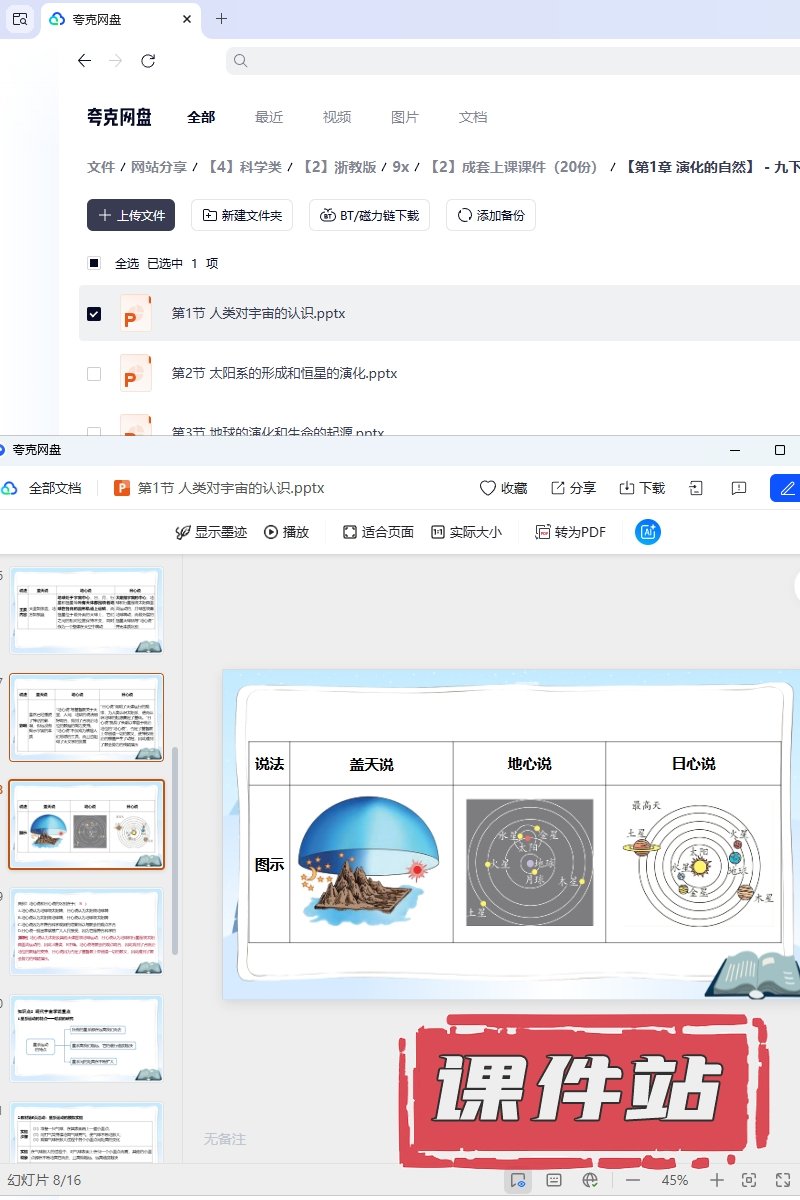Click 转为PDF to convert the file
This screenshot has width=800, height=1200.
click(x=571, y=532)
